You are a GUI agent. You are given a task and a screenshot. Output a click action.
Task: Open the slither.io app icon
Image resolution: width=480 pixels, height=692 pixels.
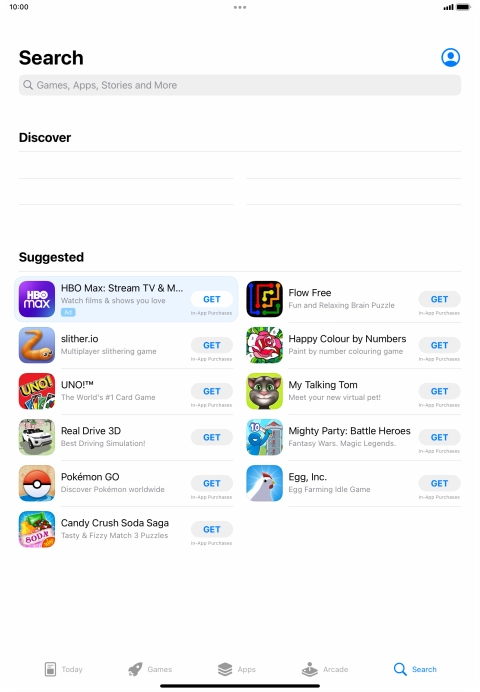(x=37, y=345)
